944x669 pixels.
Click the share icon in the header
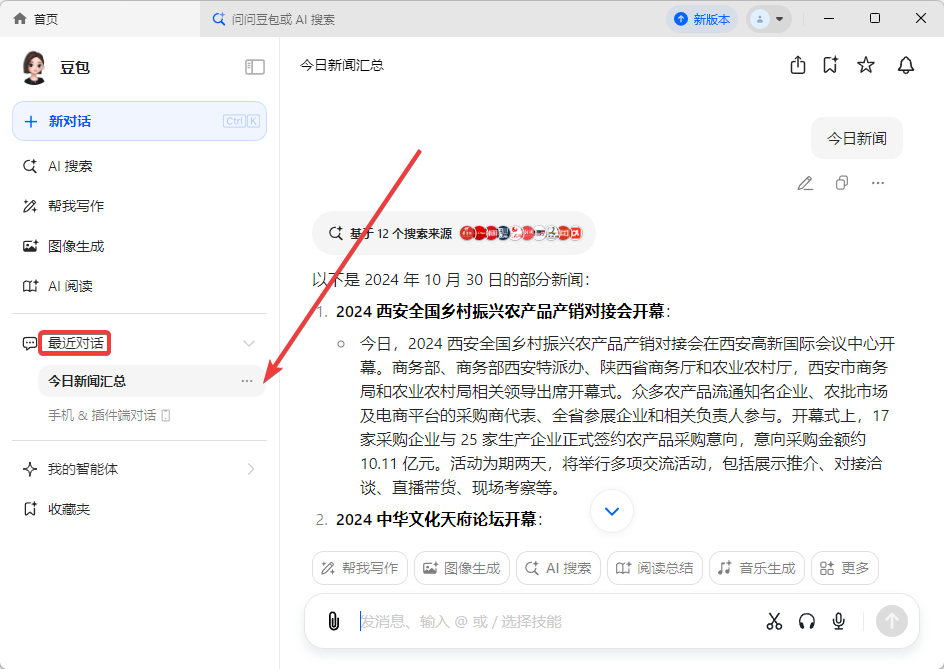click(798, 65)
